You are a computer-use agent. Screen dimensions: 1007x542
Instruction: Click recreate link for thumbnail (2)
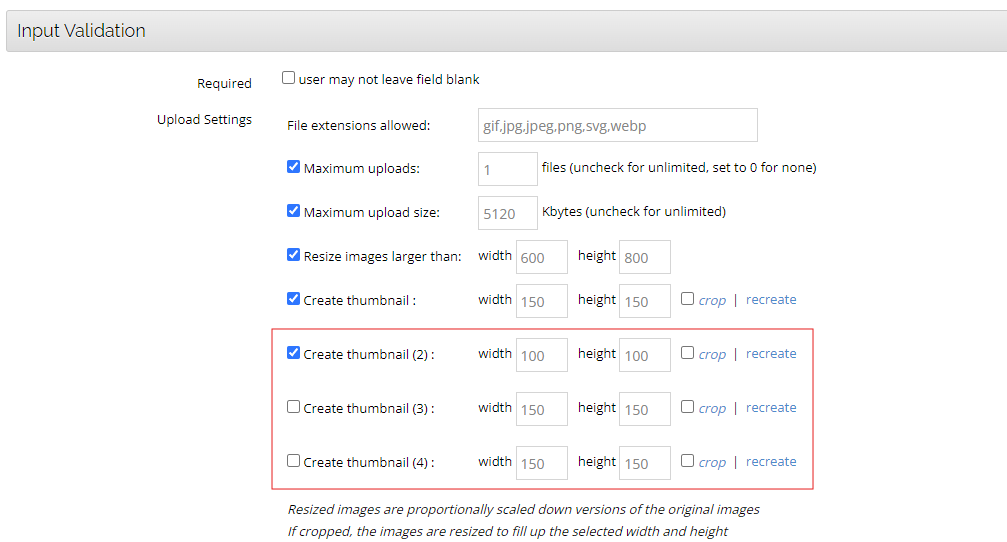coord(771,353)
